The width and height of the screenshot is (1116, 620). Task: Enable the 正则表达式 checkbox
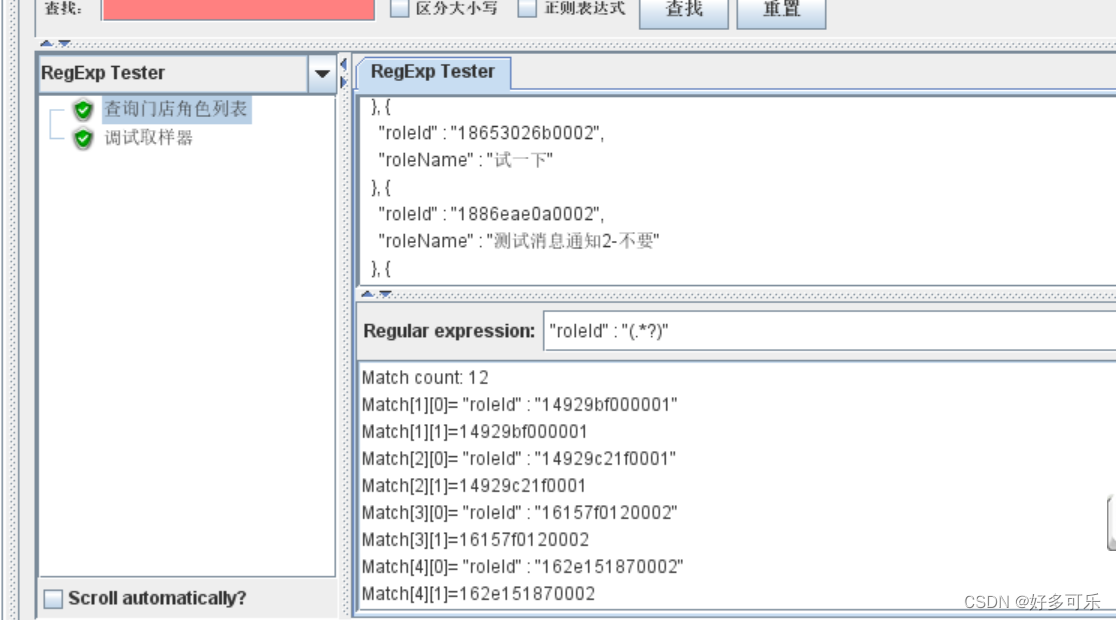pyautogui.click(x=527, y=9)
